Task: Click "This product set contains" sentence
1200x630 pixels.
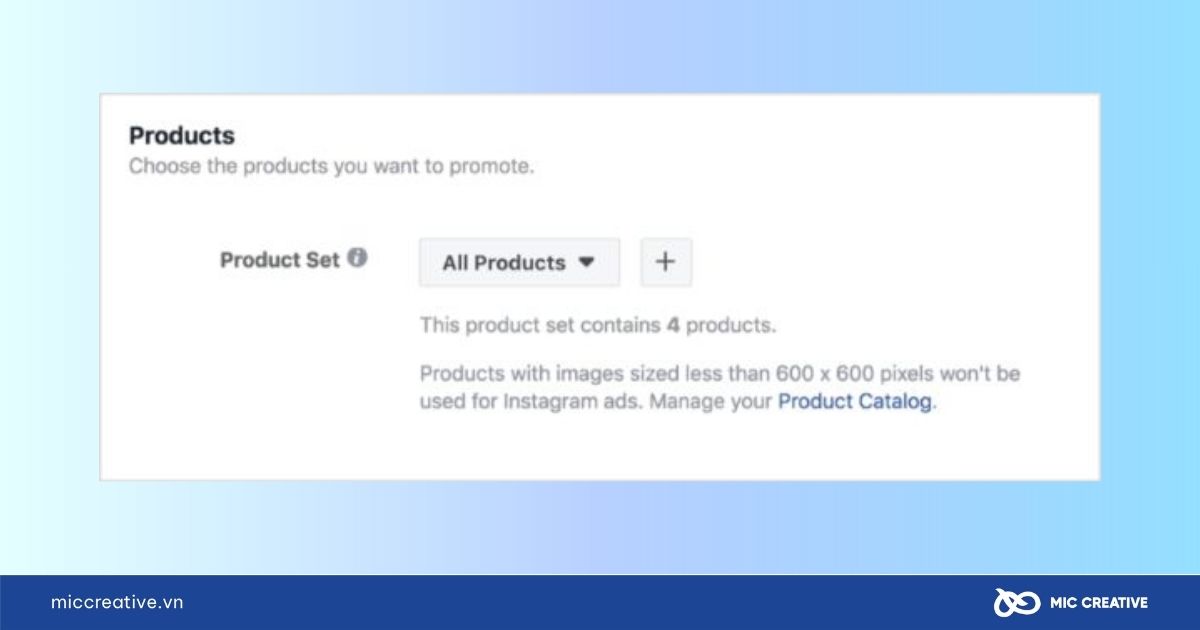Action: [598, 325]
